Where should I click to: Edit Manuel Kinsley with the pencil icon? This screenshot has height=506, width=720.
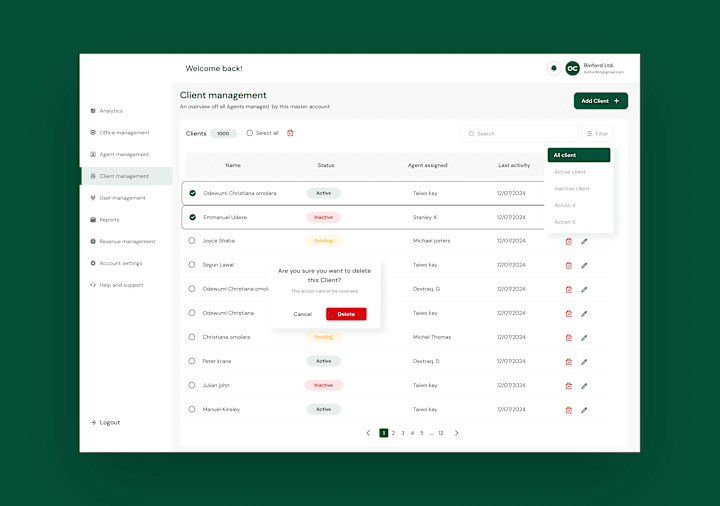click(584, 410)
